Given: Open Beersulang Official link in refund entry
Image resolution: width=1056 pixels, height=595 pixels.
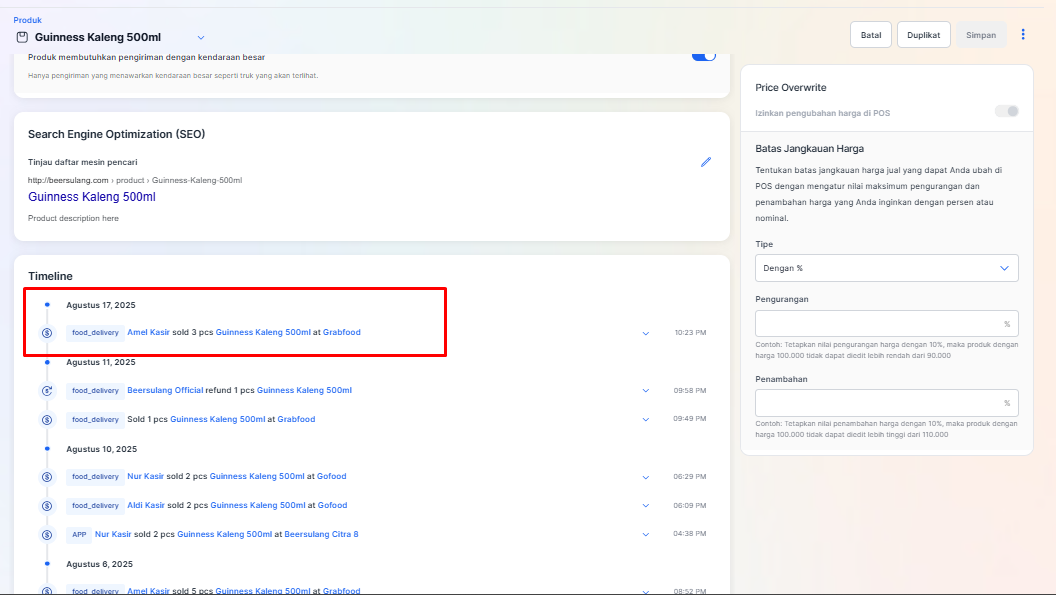Looking at the screenshot, I should (x=165, y=390).
